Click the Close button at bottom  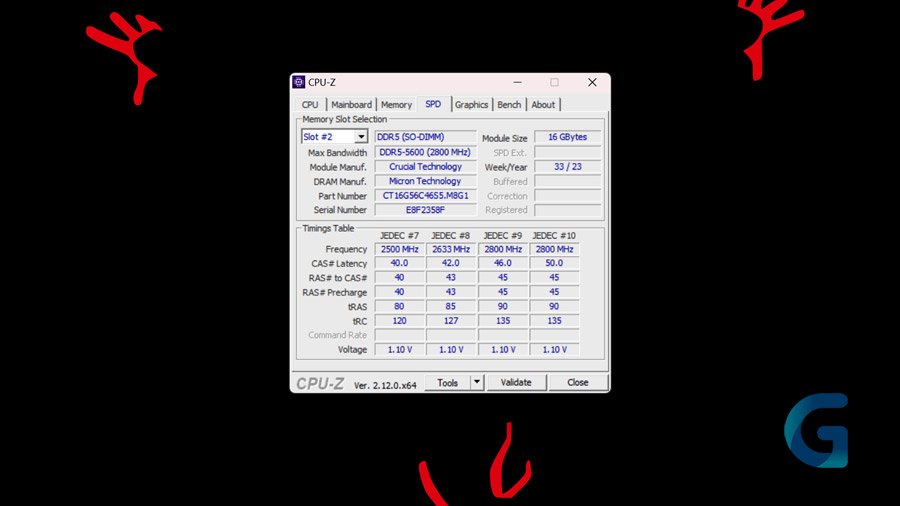point(577,383)
